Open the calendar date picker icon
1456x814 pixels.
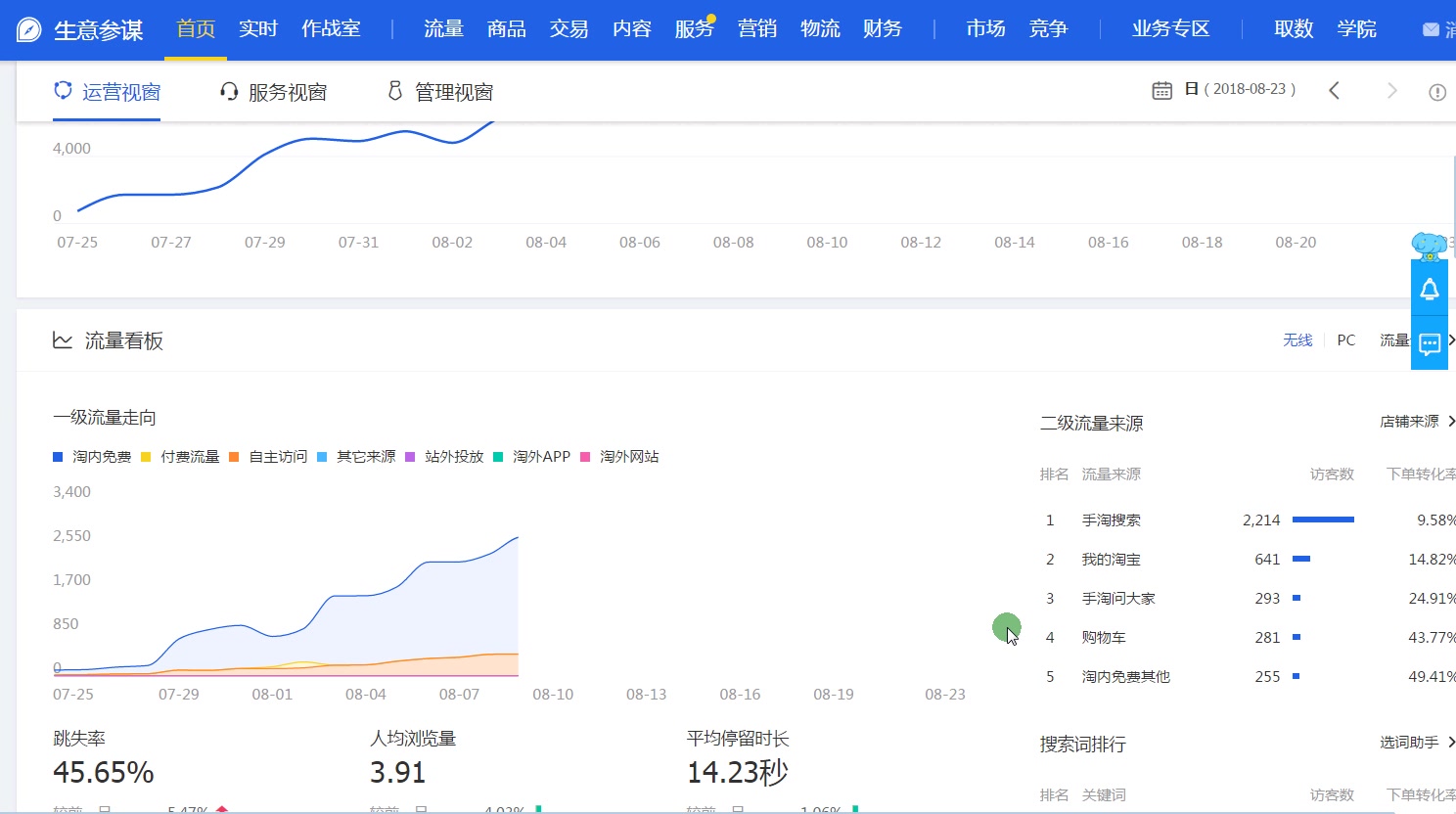[1161, 90]
